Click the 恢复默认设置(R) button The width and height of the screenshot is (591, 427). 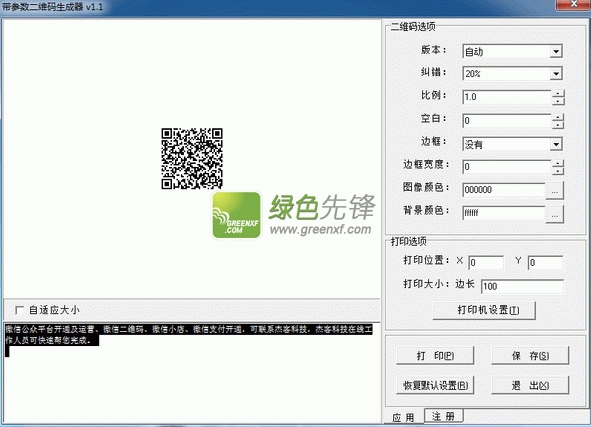pos(435,385)
